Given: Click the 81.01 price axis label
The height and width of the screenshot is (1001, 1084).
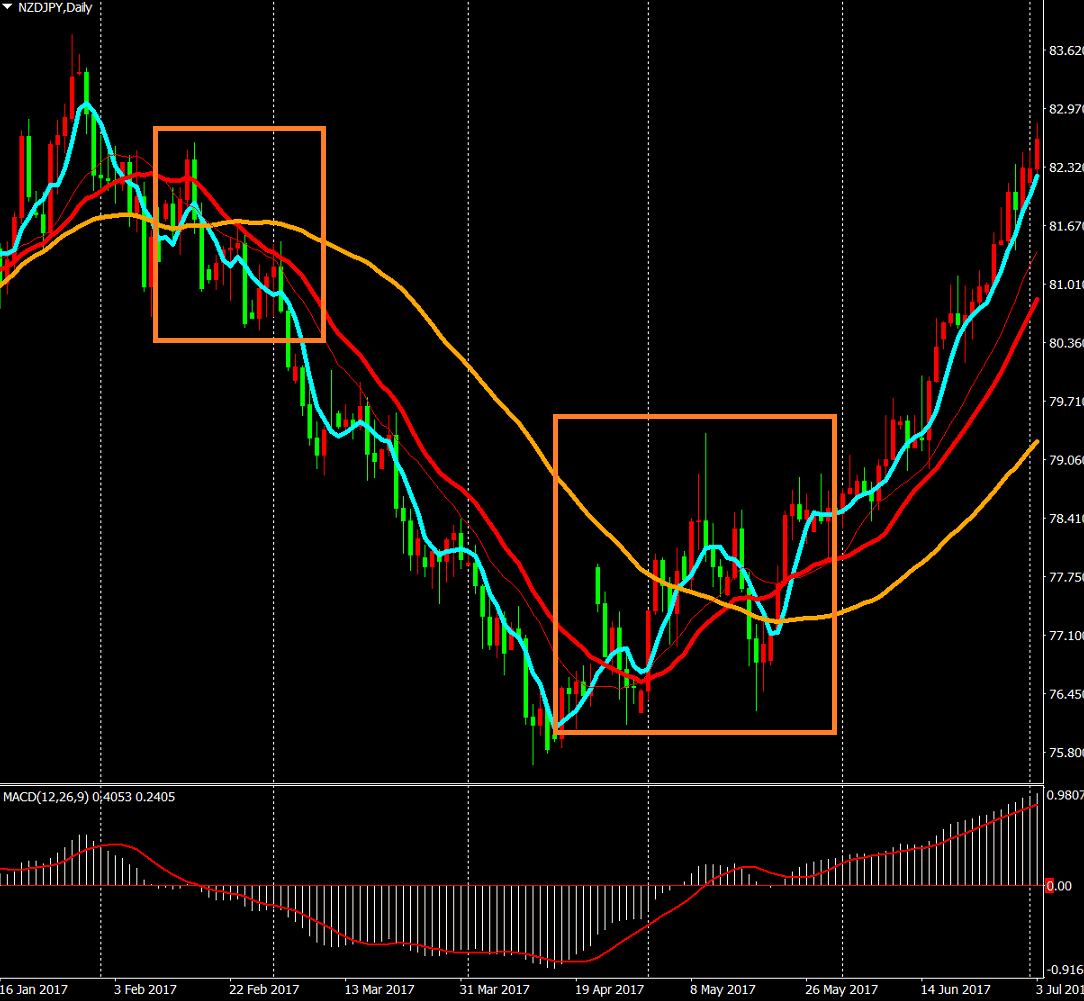Looking at the screenshot, I should (1066, 284).
